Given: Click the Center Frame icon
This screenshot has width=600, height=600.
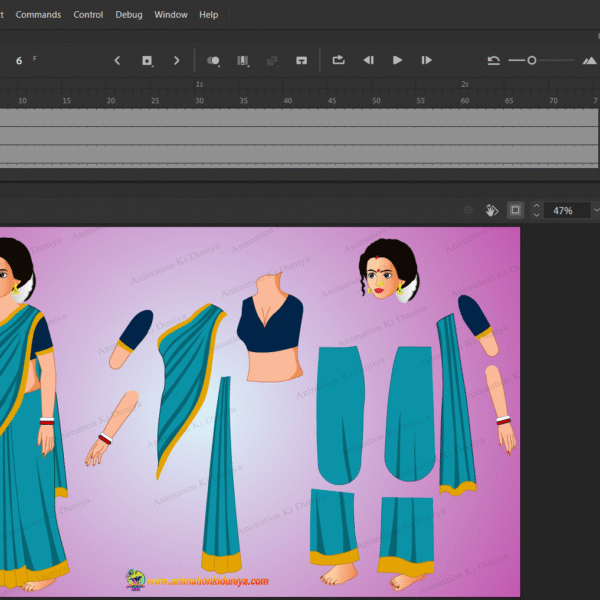Looking at the screenshot, I should pos(302,60).
